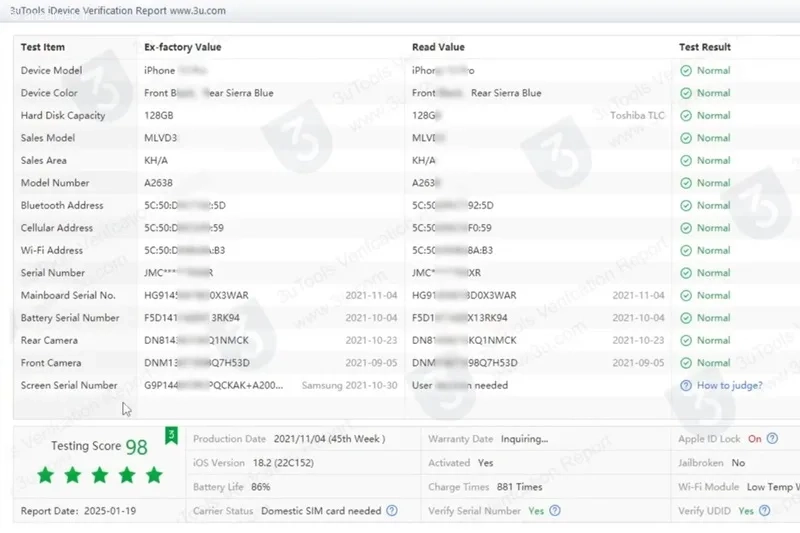Screen dimensions: 800x533
Task: Click the Rear Camera Normal check icon
Action: click(686, 341)
